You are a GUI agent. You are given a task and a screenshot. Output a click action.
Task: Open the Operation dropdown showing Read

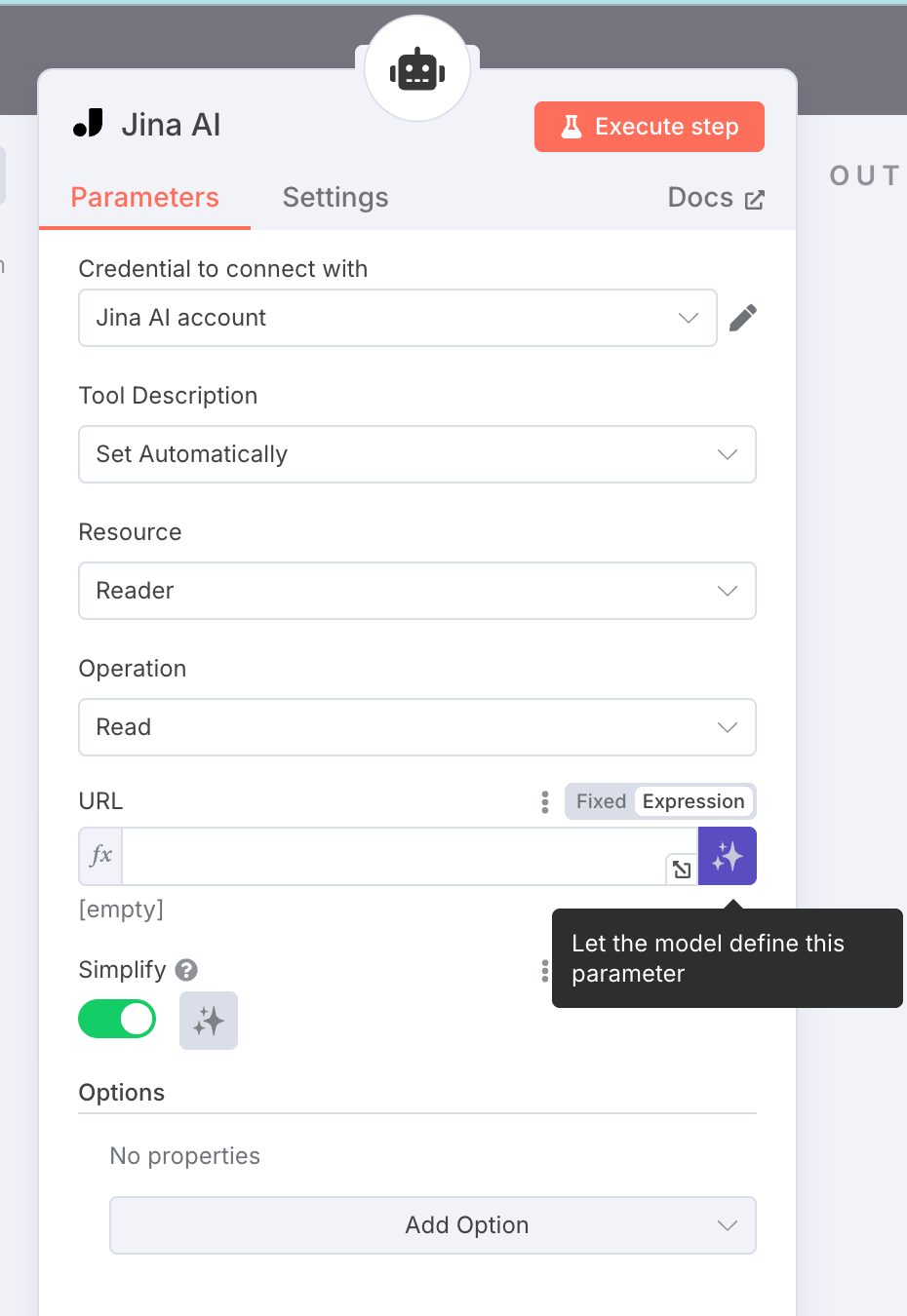[417, 727]
